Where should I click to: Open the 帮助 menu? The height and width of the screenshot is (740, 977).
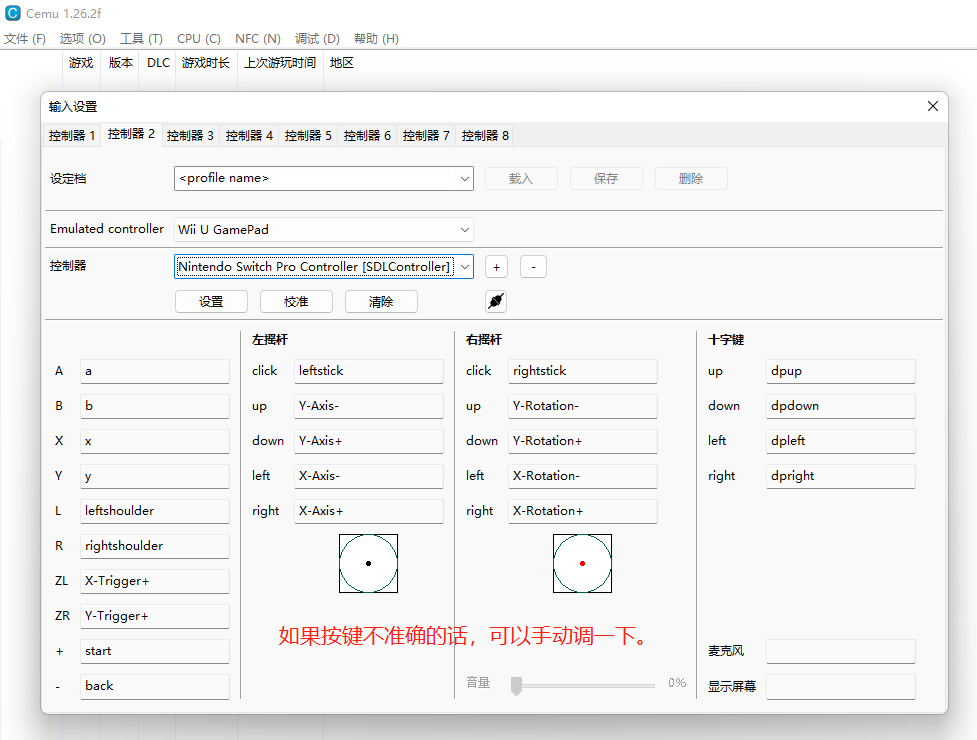click(x=375, y=38)
